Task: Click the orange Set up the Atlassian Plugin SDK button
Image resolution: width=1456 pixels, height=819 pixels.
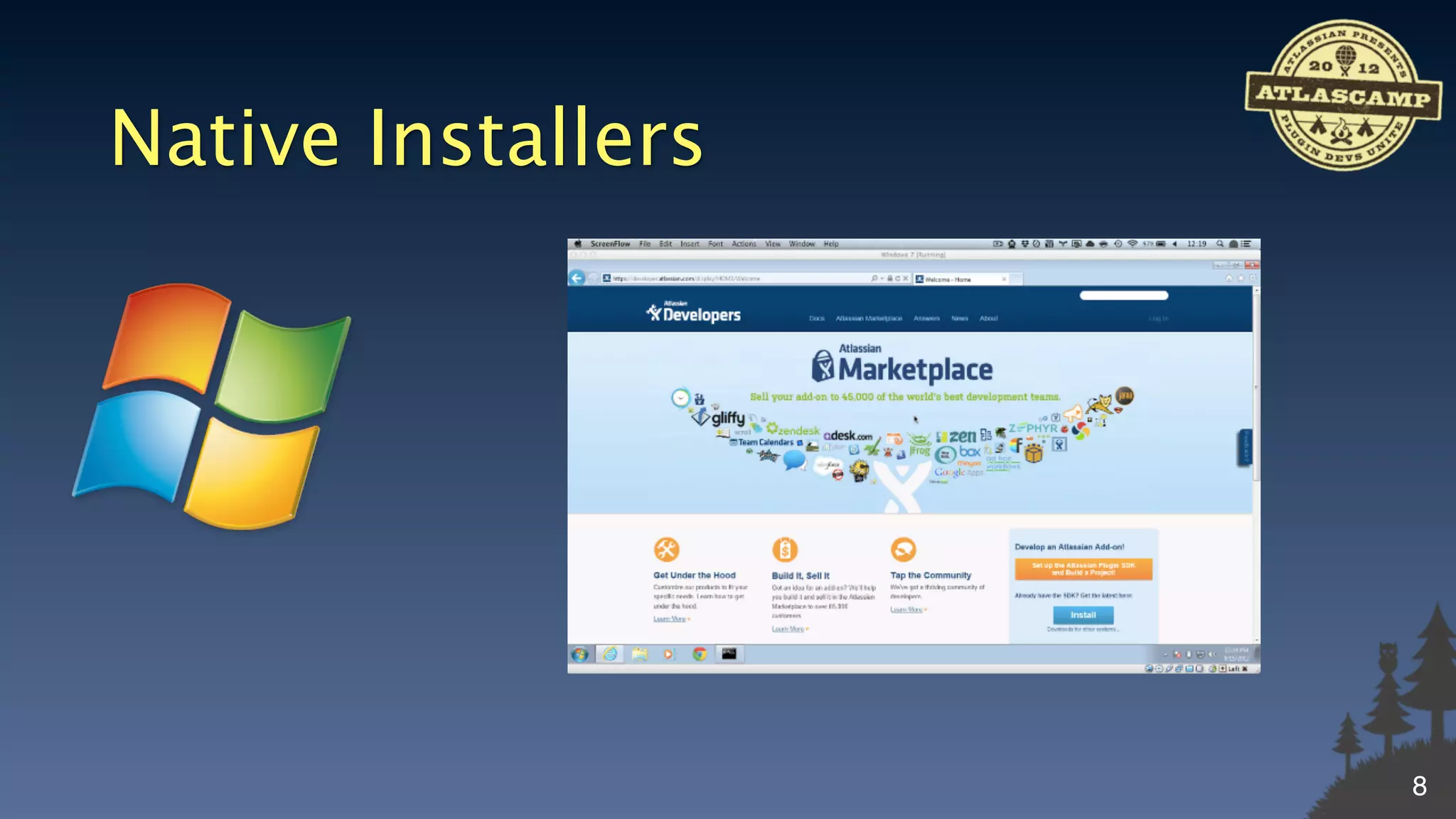Action: coord(1083,569)
